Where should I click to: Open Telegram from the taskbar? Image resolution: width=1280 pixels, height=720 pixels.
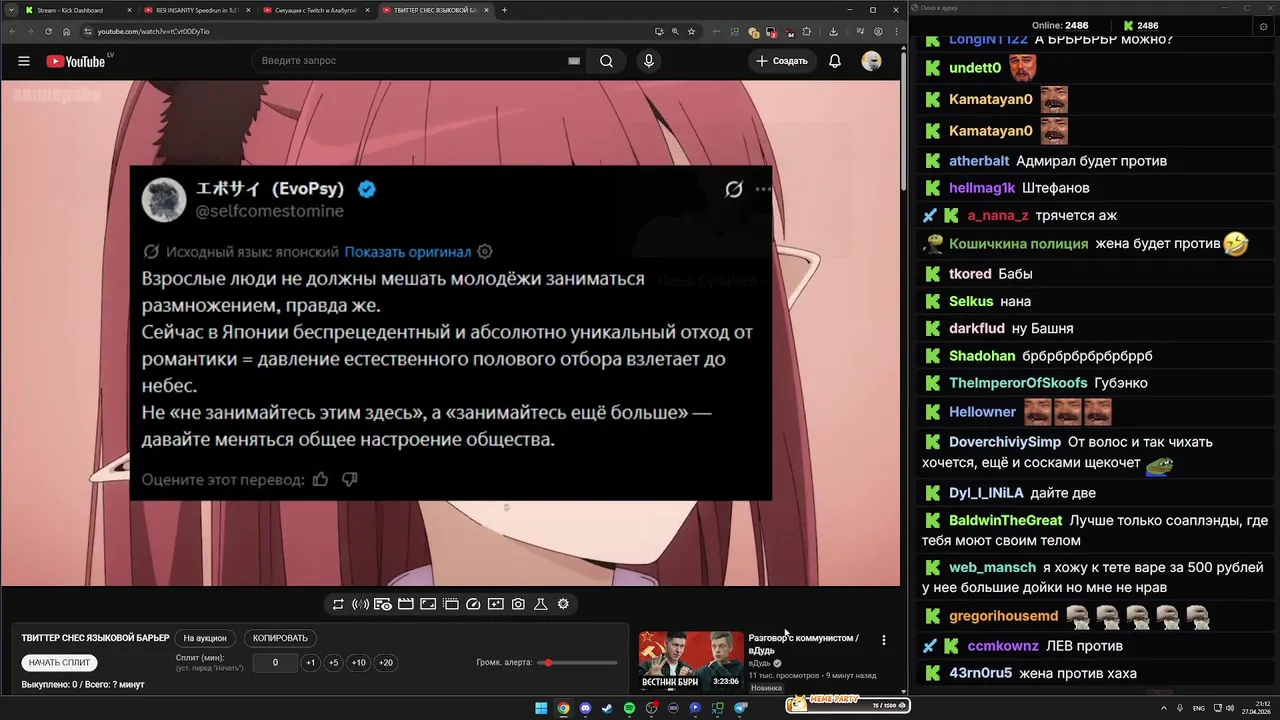(x=740, y=708)
